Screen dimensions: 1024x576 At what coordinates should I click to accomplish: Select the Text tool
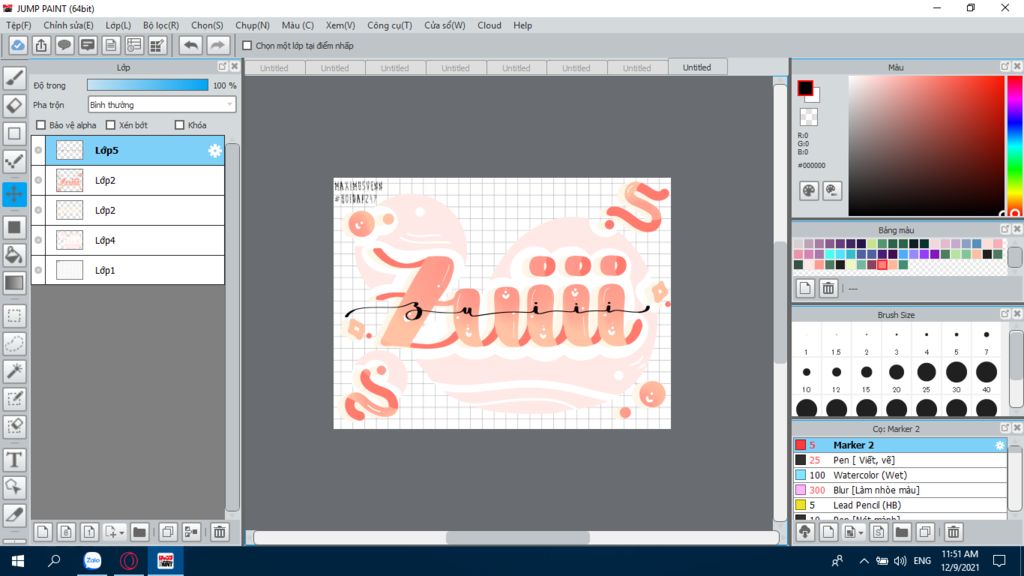[14, 460]
